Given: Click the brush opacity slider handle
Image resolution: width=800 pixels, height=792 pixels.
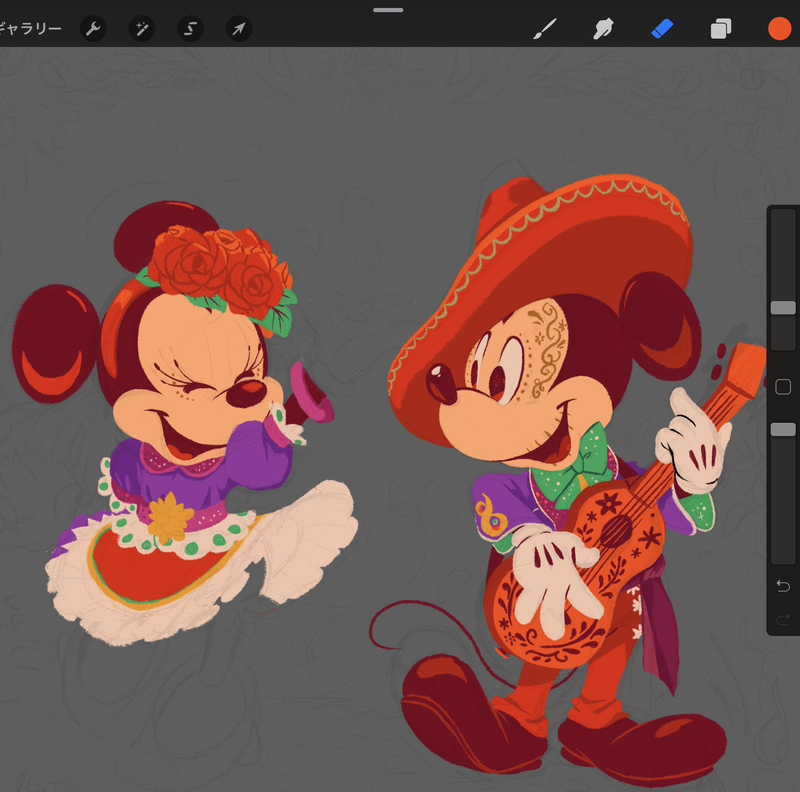Looking at the screenshot, I should point(783,429).
